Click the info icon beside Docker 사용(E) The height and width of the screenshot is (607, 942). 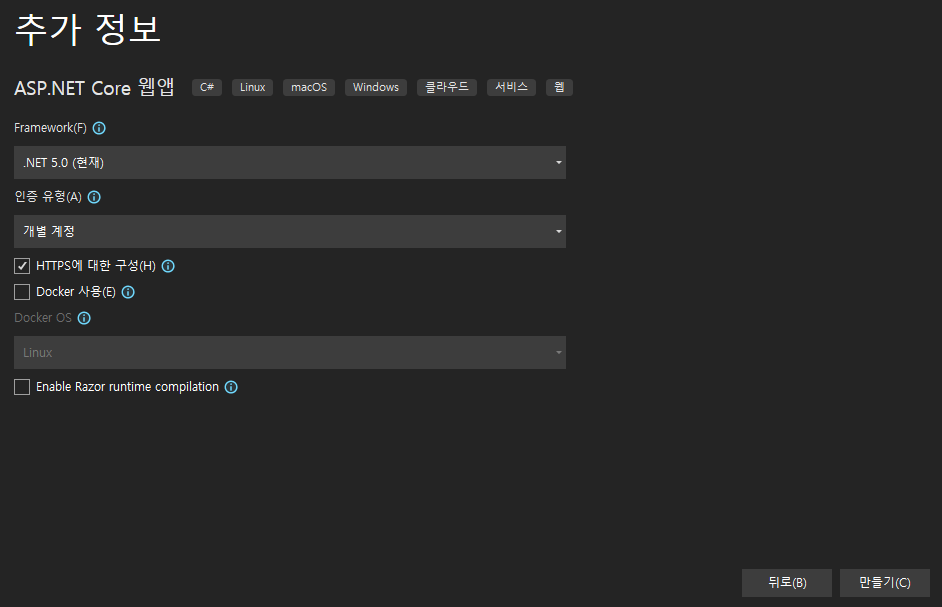pyautogui.click(x=129, y=292)
